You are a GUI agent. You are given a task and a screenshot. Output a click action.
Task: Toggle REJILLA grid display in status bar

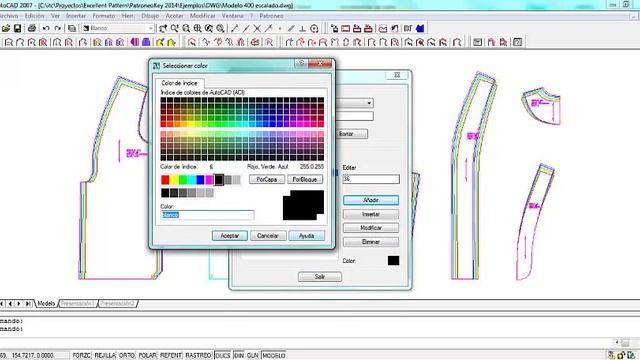(105, 356)
